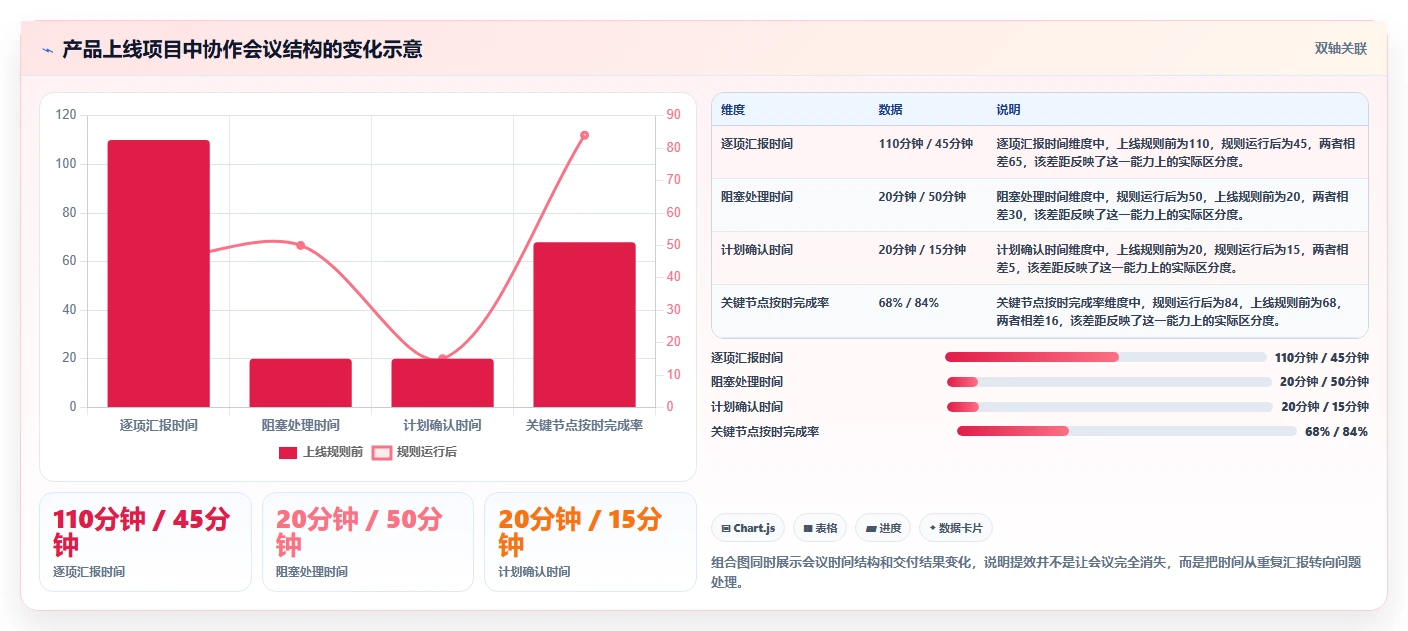Click the 逐项汇报时间 progress bar
Viewport: 1408px width, 631px height.
click(1105, 357)
